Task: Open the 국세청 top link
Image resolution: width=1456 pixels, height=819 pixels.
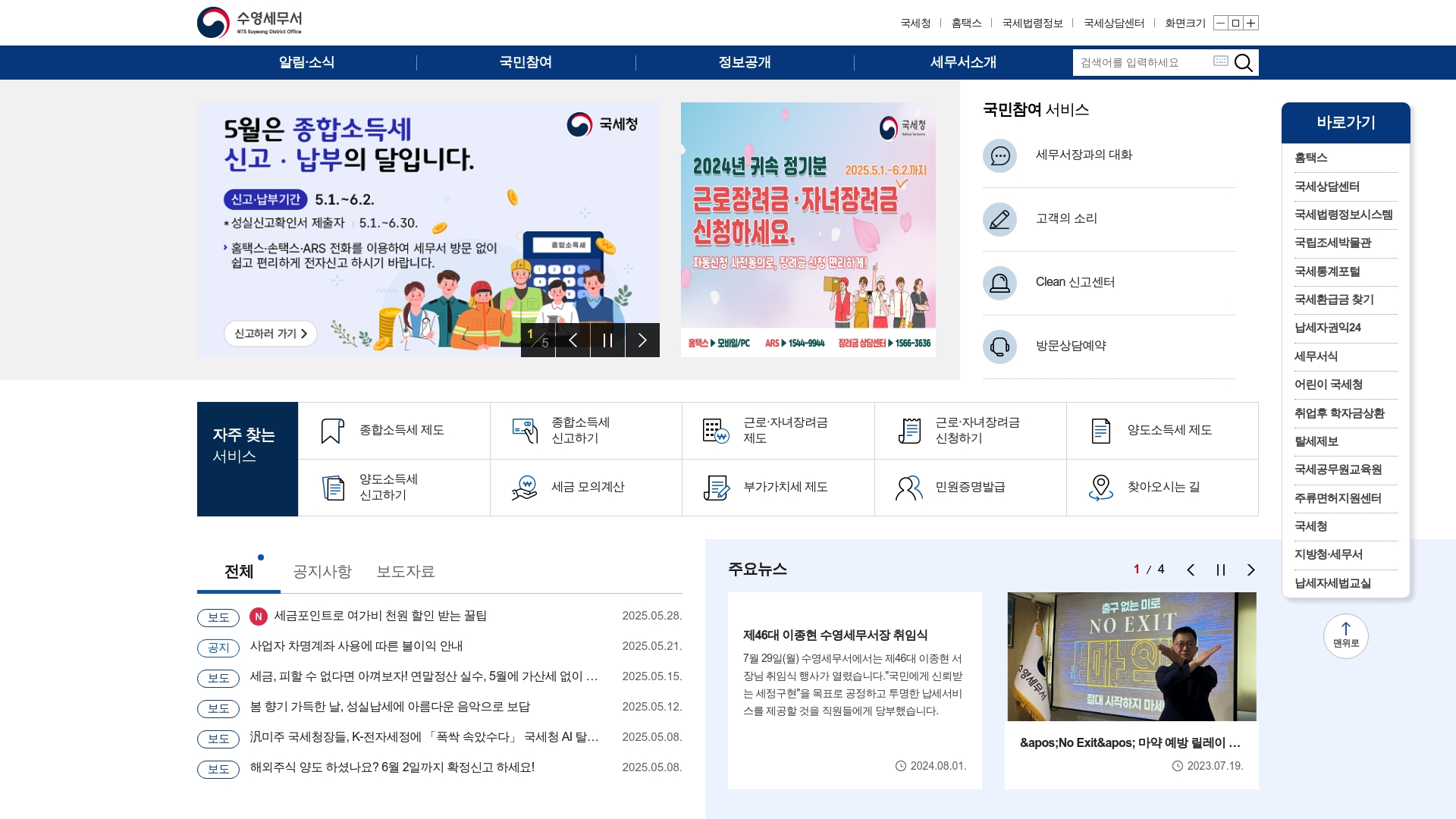Action: [x=915, y=24]
